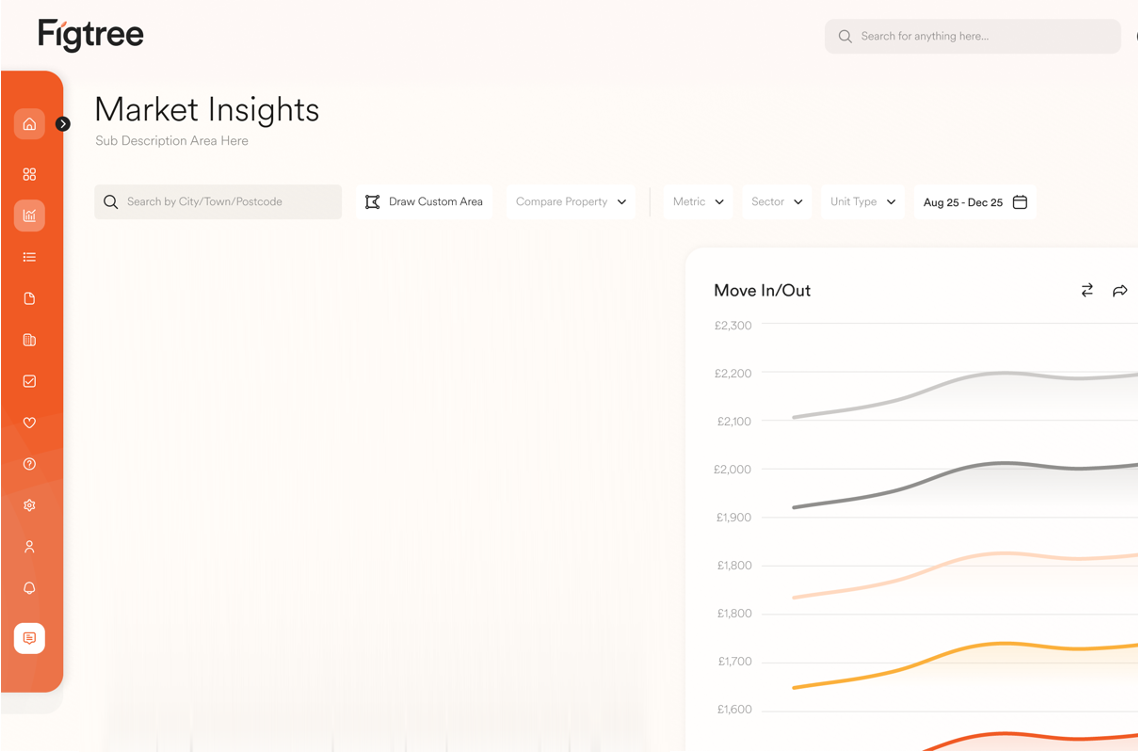Click the calendar icon in date range
This screenshot has height=752, width=1138.
[x=1020, y=202]
